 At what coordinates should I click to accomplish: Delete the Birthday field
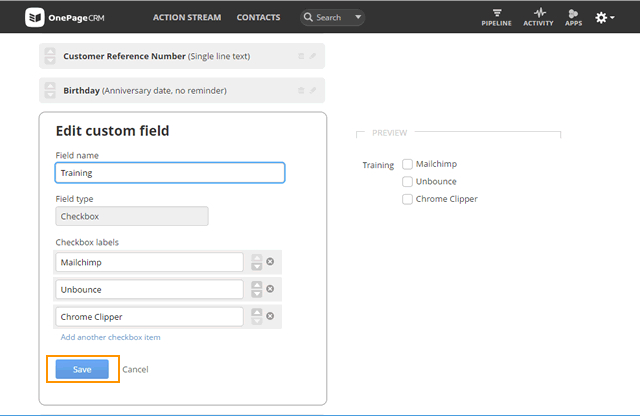pos(301,90)
